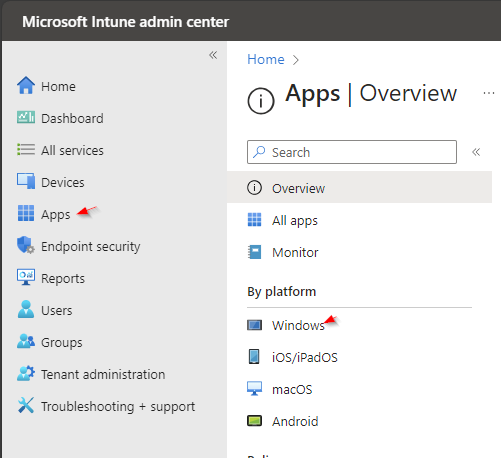The width and height of the screenshot is (501, 458).
Task: Collapse the left navigation sidebar
Action: pos(213,55)
